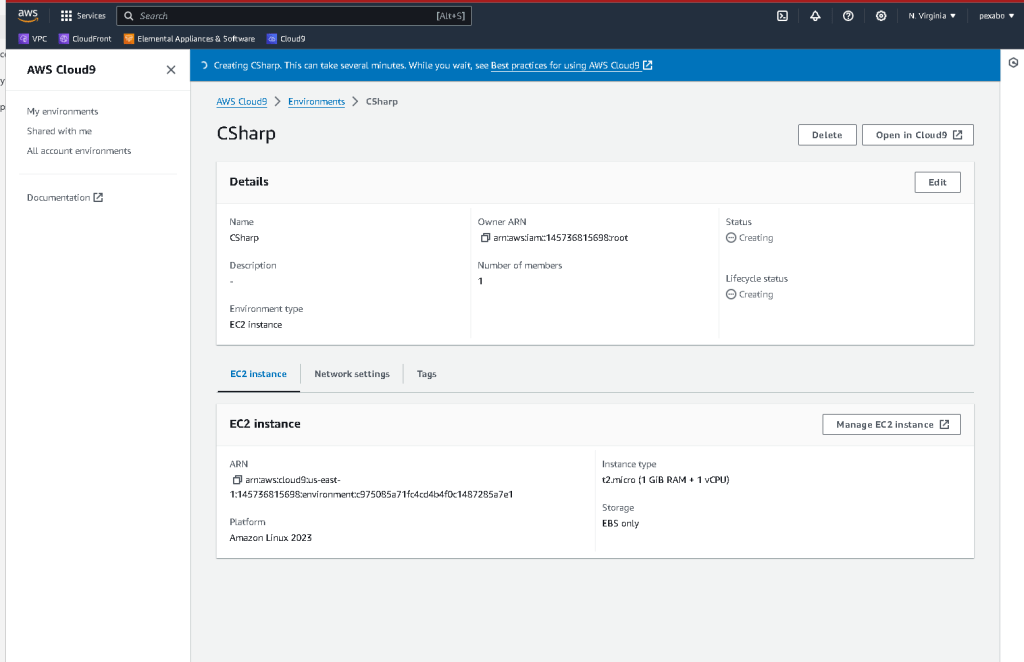The image size is (1024, 662).
Task: Click the t2.micro instance type value
Action: 665,480
